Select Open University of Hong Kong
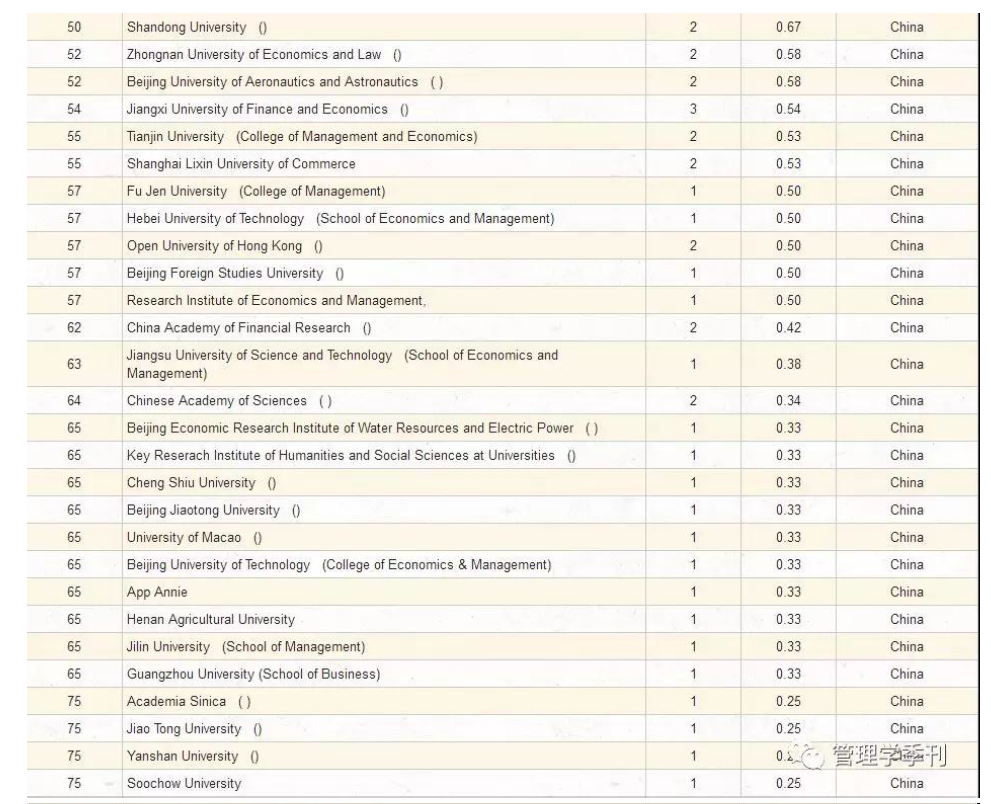 pyautogui.click(x=224, y=246)
